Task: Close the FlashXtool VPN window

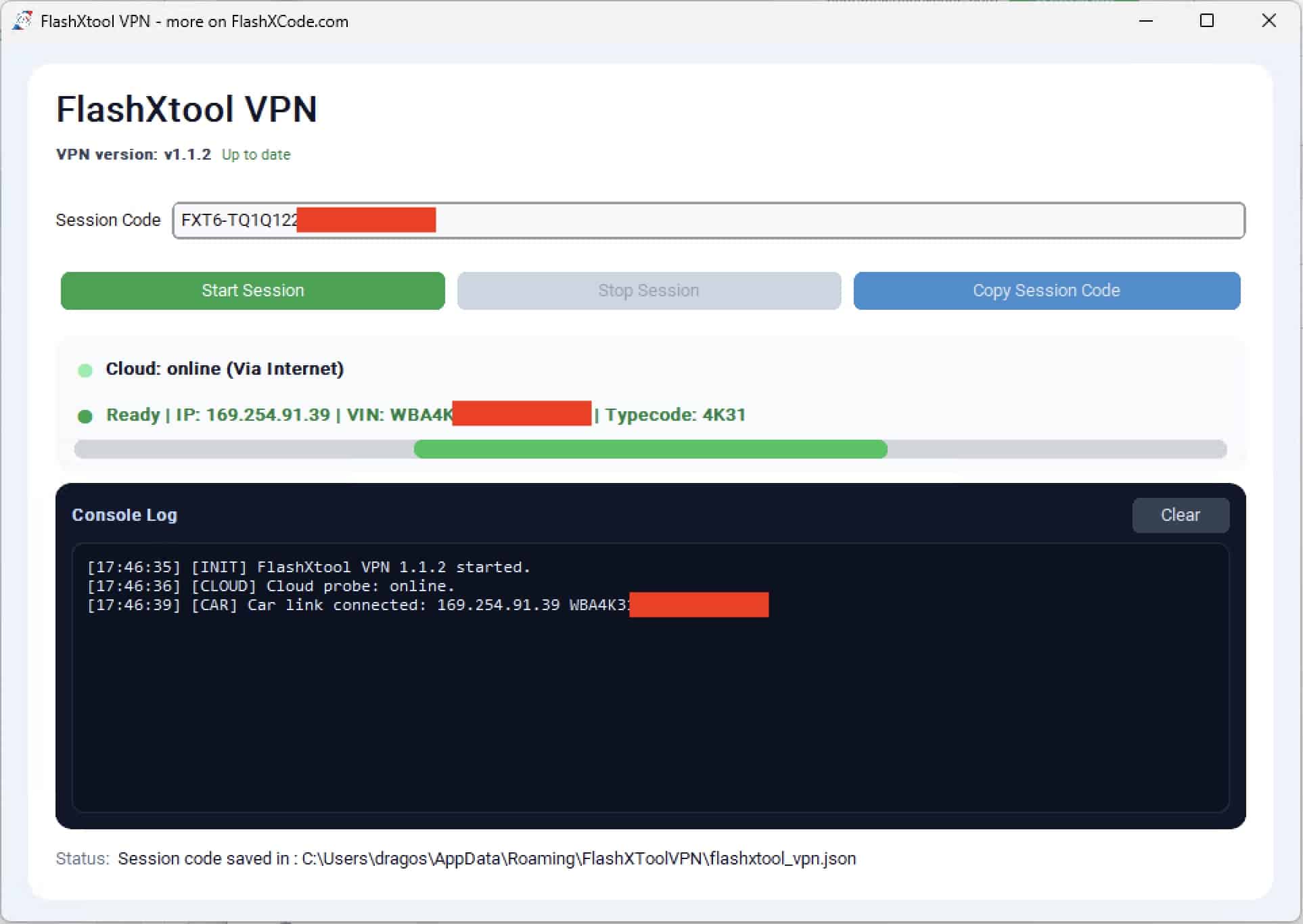Action: (x=1268, y=21)
